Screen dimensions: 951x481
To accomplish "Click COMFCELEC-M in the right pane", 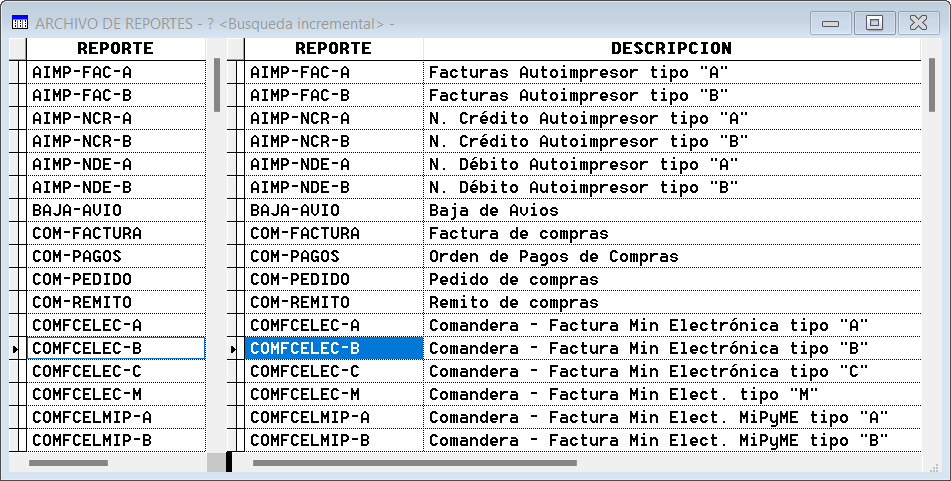I will 334,395.
